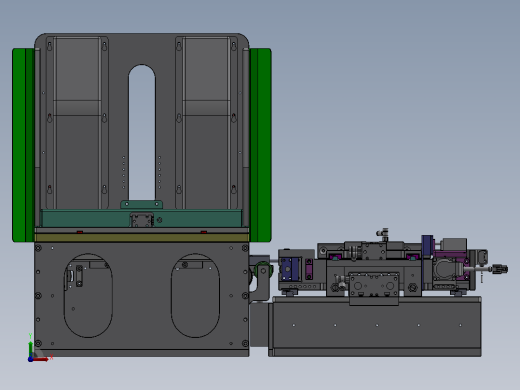Pick the teal horizontal crossbar

141,218
